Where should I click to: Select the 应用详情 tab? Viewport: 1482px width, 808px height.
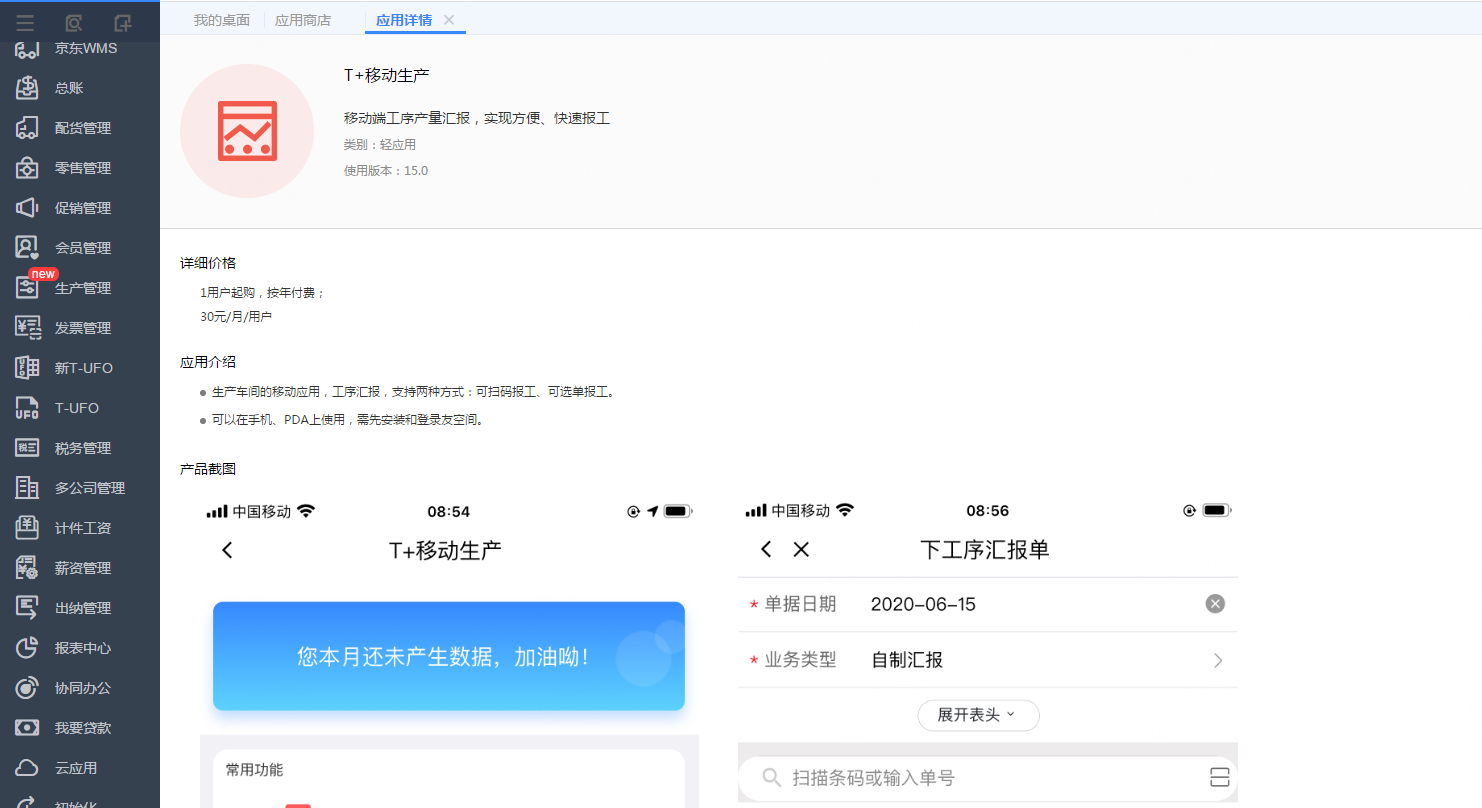pyautogui.click(x=404, y=20)
